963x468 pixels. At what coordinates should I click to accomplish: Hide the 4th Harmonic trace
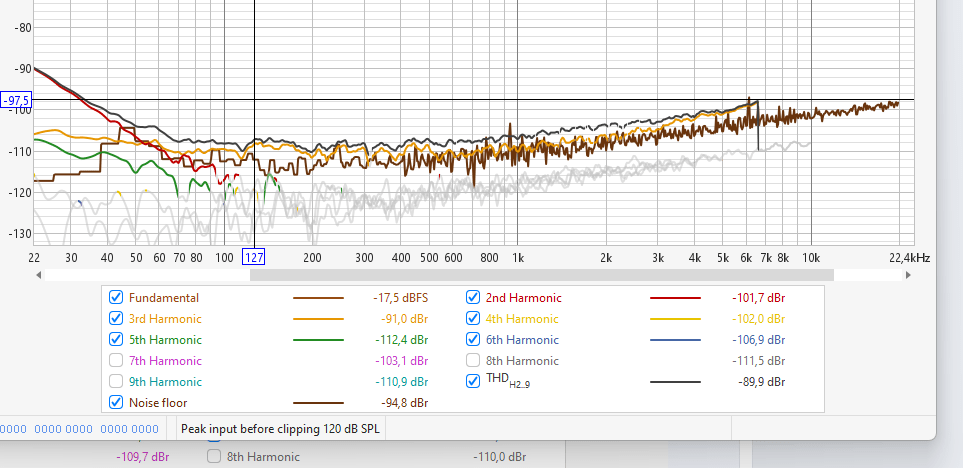(x=473, y=319)
